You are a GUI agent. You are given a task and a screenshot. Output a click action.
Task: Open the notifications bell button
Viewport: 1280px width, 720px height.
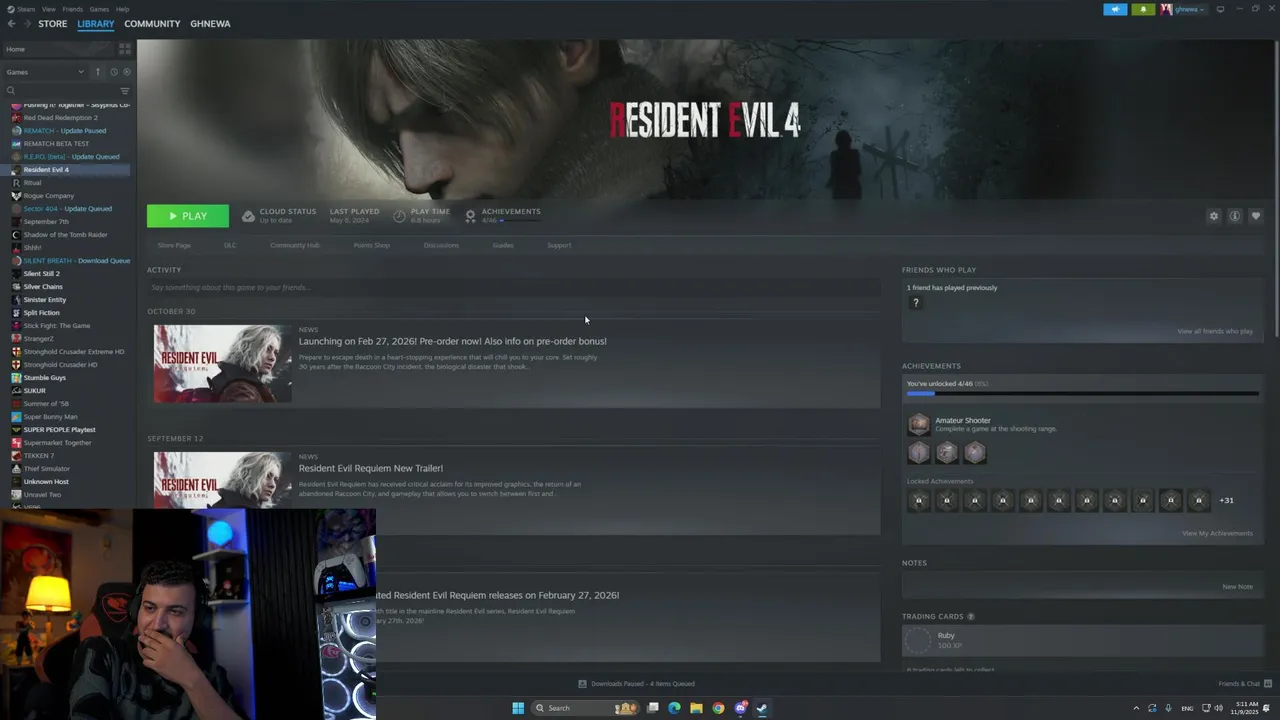(x=1143, y=9)
